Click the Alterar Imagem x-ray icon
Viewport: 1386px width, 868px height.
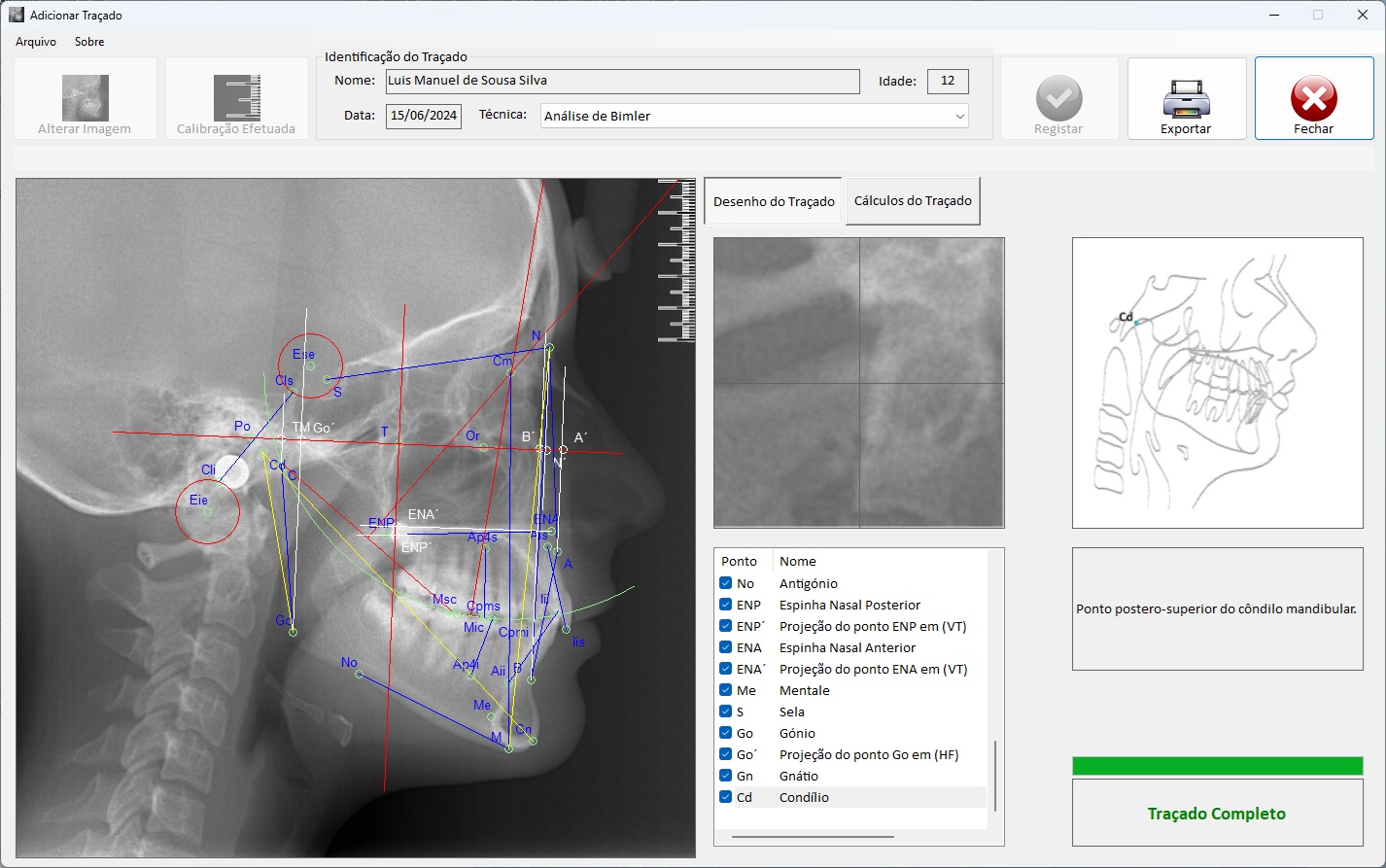[x=85, y=97]
